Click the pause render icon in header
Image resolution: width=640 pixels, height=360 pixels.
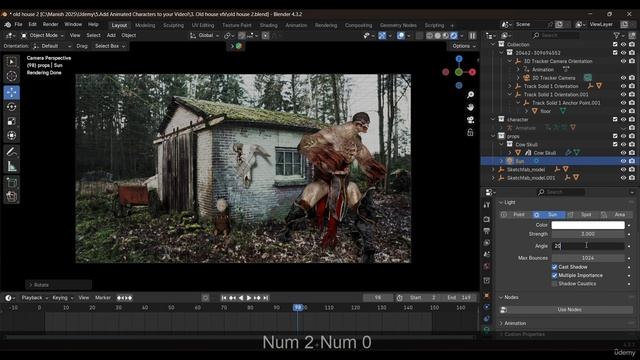pos(472,36)
